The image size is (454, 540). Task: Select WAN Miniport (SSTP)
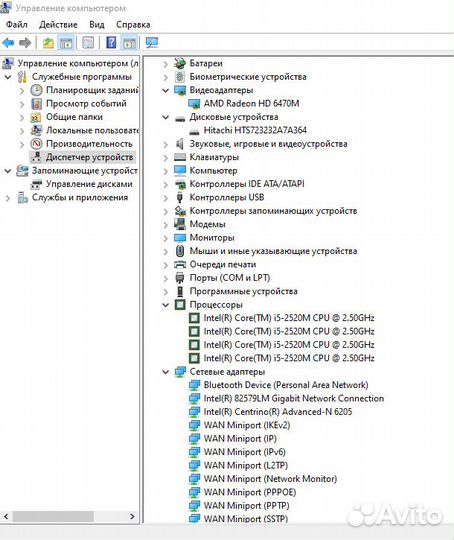(246, 519)
